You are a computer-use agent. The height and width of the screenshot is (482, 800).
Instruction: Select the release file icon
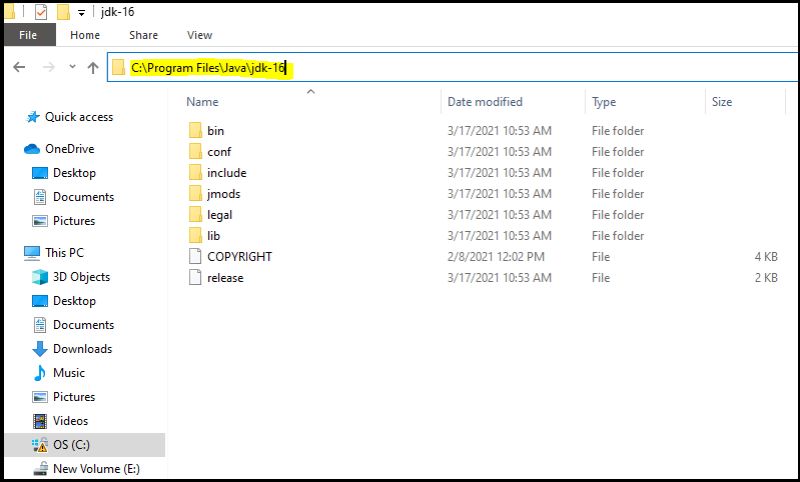(x=195, y=277)
